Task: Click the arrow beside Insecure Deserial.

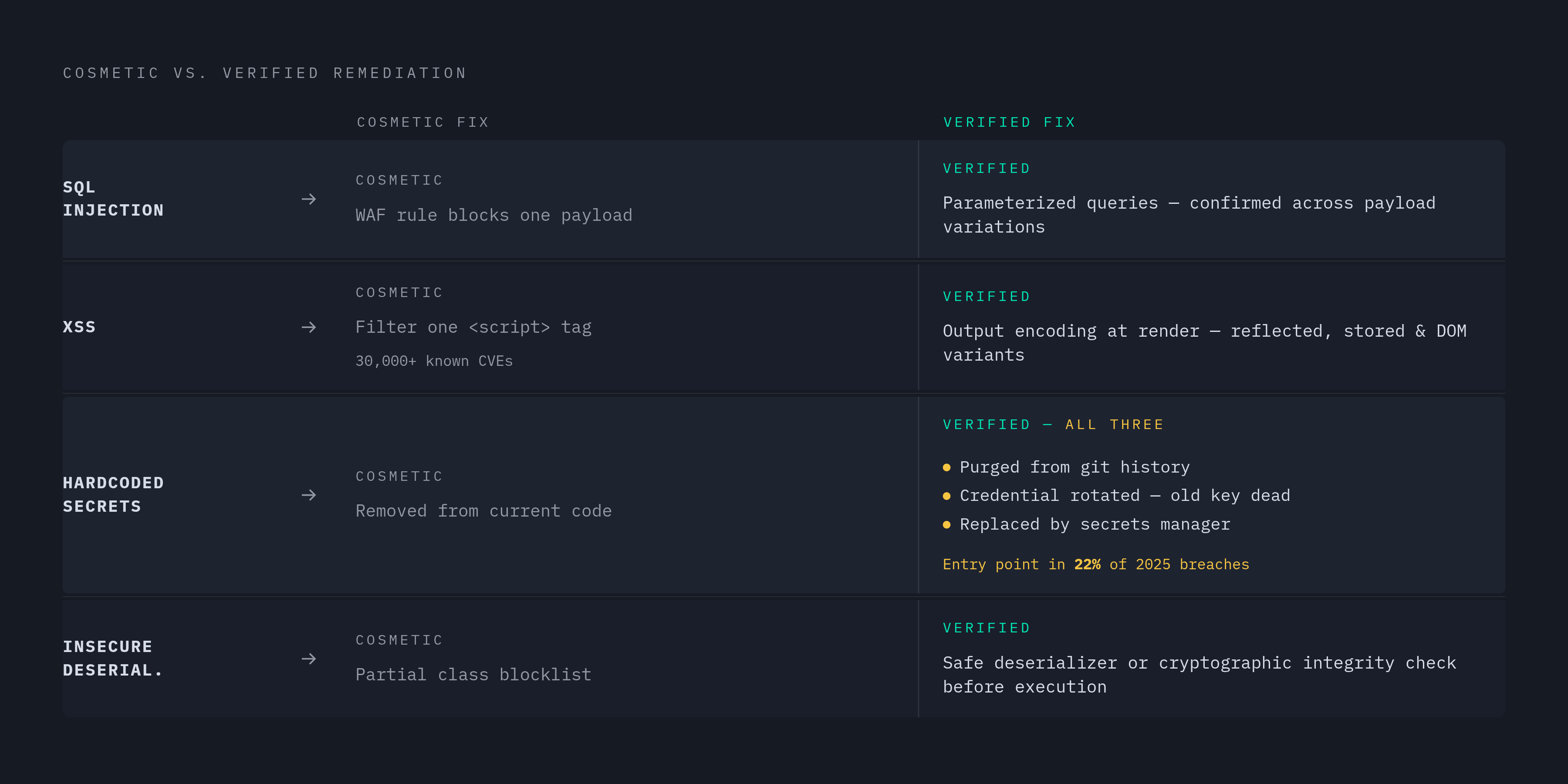Action: click(309, 659)
